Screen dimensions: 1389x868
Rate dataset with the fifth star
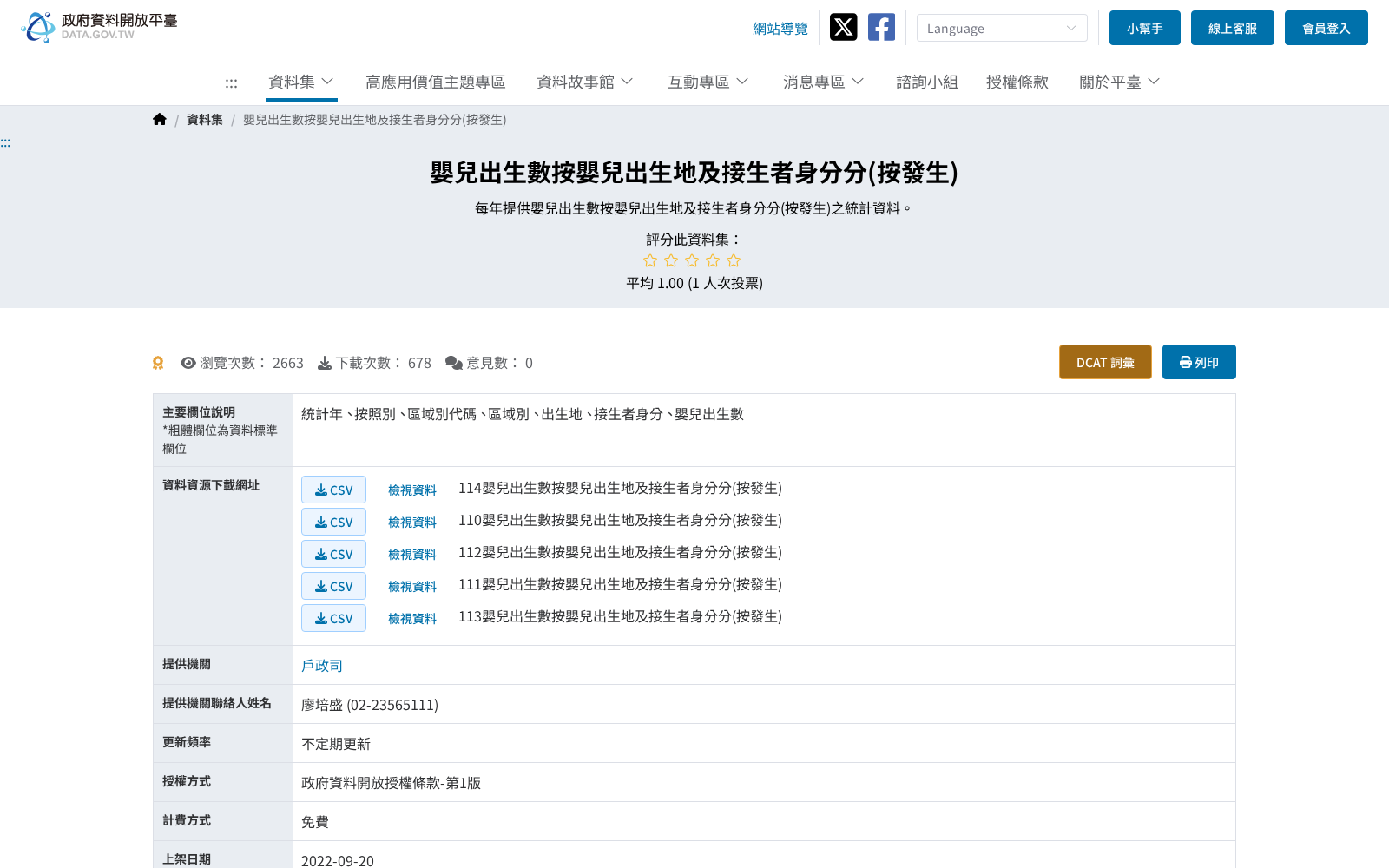coord(734,260)
